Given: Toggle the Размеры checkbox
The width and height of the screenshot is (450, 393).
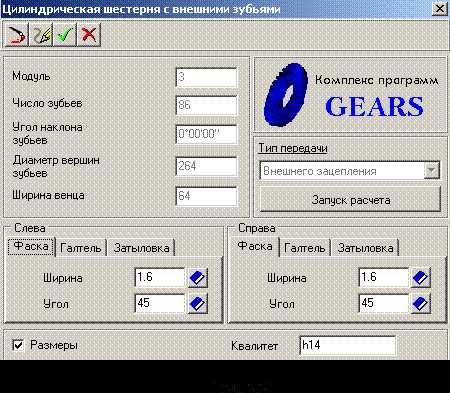Looking at the screenshot, I should (x=18, y=345).
